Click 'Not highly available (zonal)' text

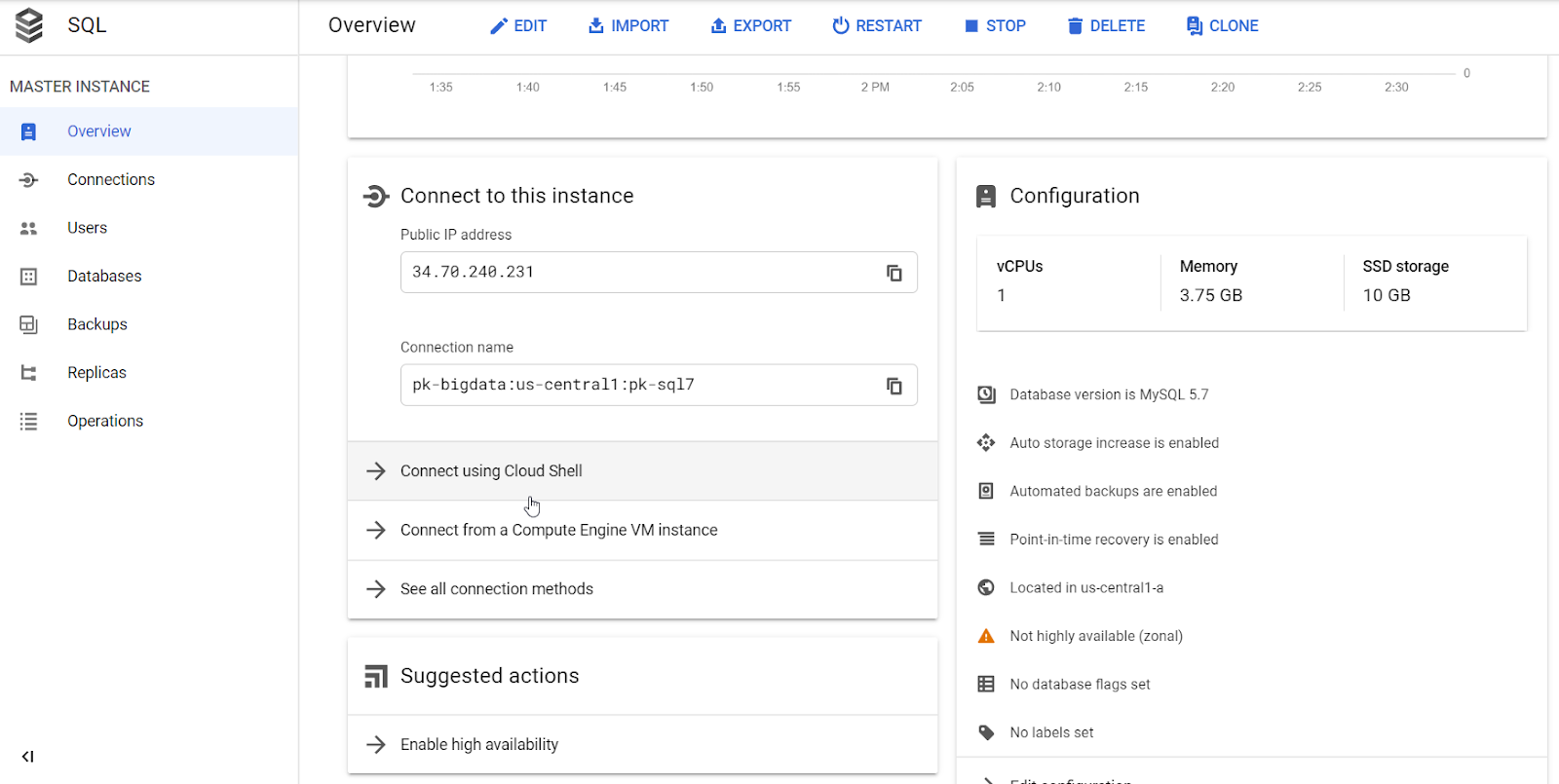(x=1096, y=636)
